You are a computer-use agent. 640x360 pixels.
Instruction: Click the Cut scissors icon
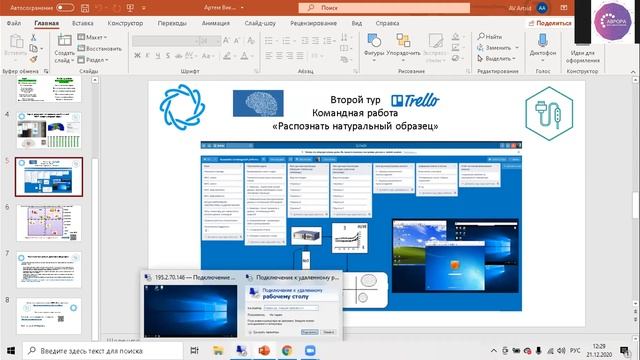click(33, 38)
